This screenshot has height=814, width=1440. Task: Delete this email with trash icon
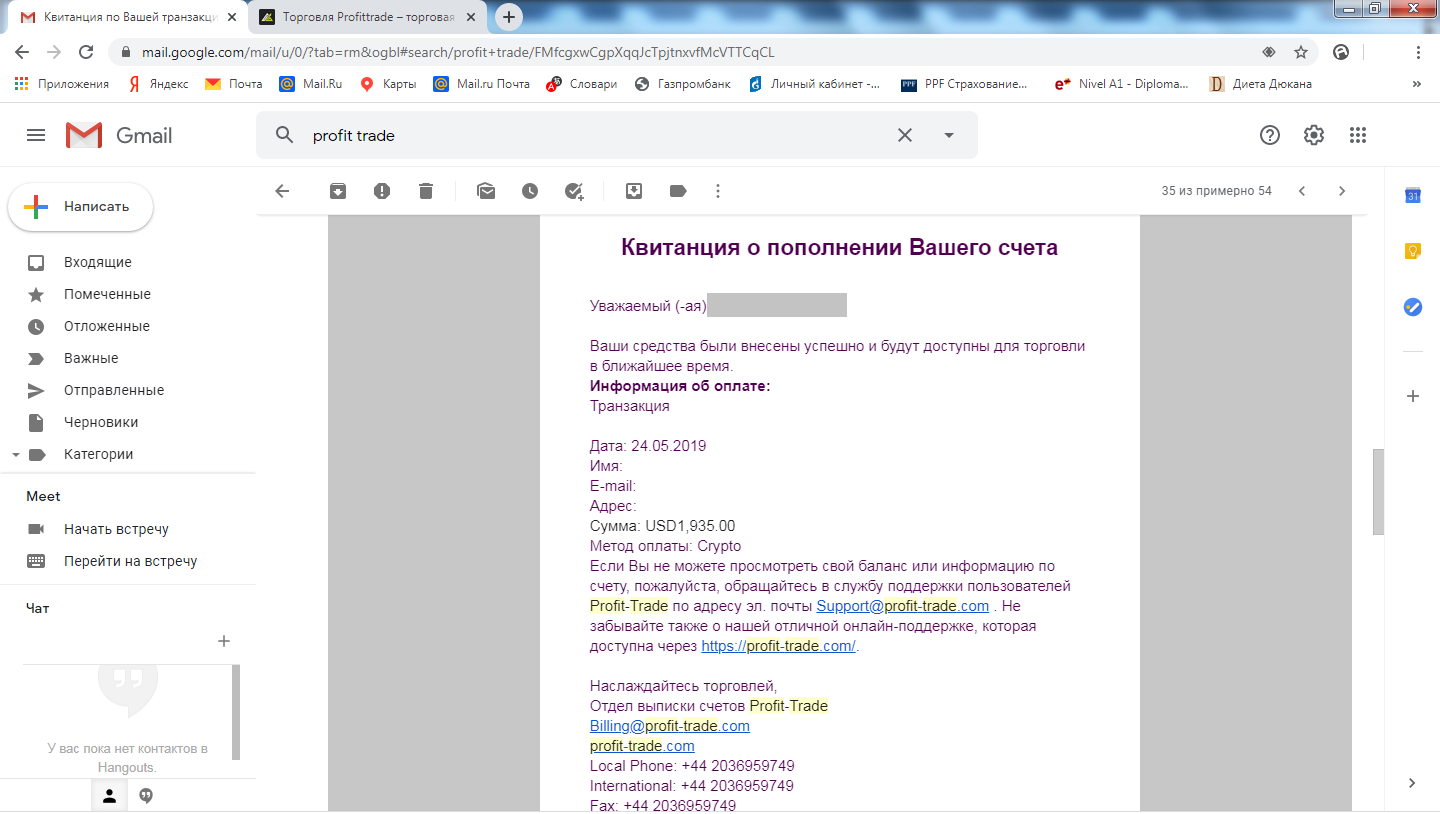tap(426, 191)
